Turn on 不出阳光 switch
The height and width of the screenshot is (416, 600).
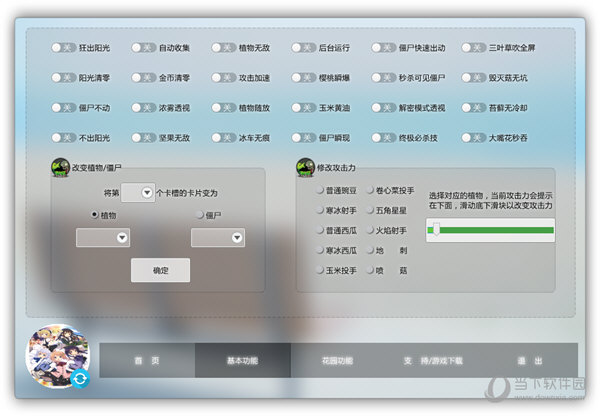[64, 137]
